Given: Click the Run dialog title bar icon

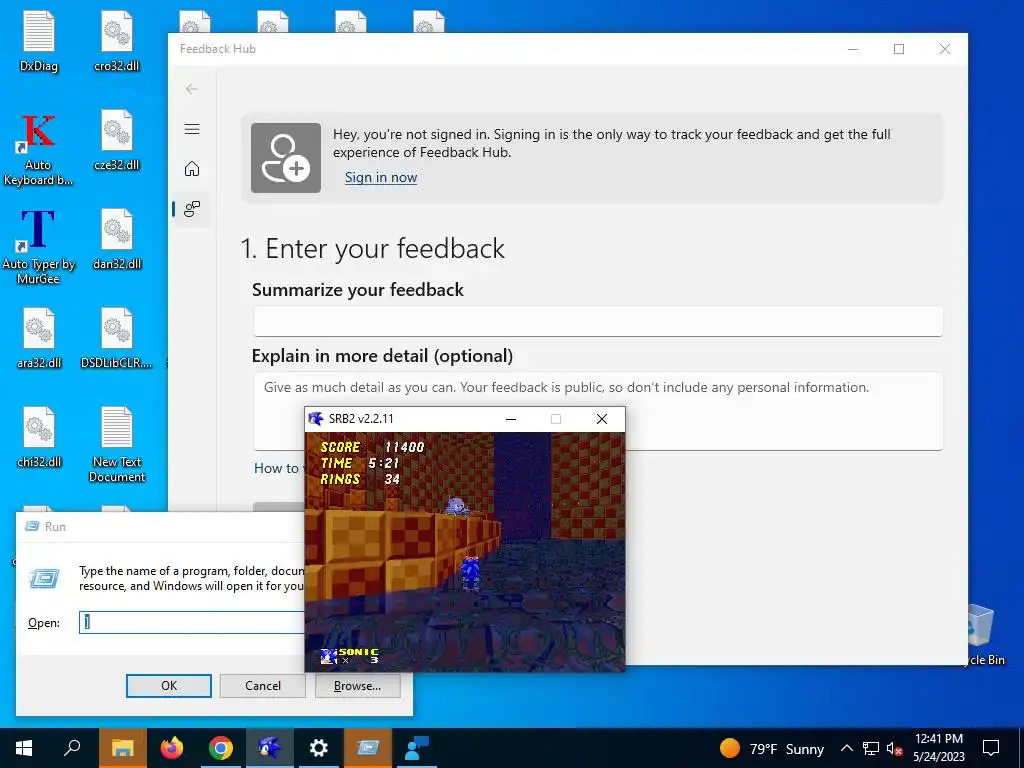Looking at the screenshot, I should [31, 526].
